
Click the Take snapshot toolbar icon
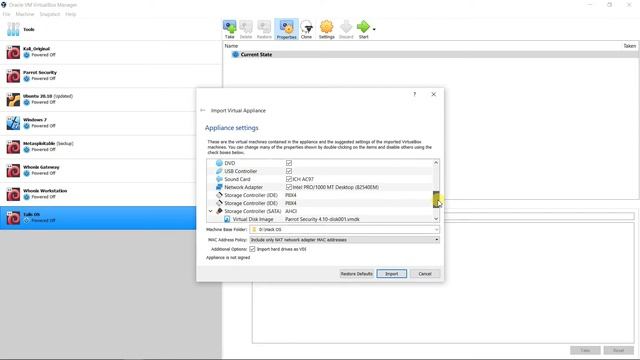(x=229, y=29)
